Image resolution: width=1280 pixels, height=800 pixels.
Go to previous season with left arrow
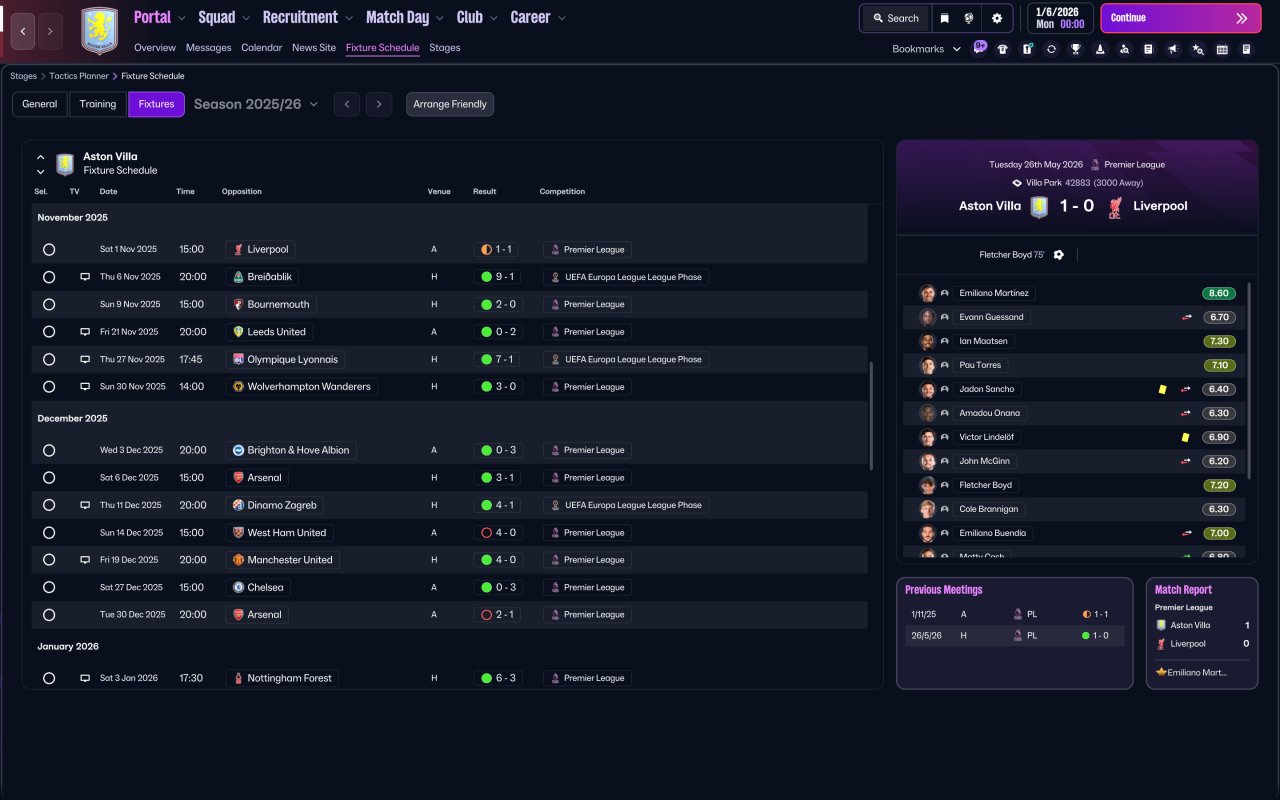[x=347, y=104]
